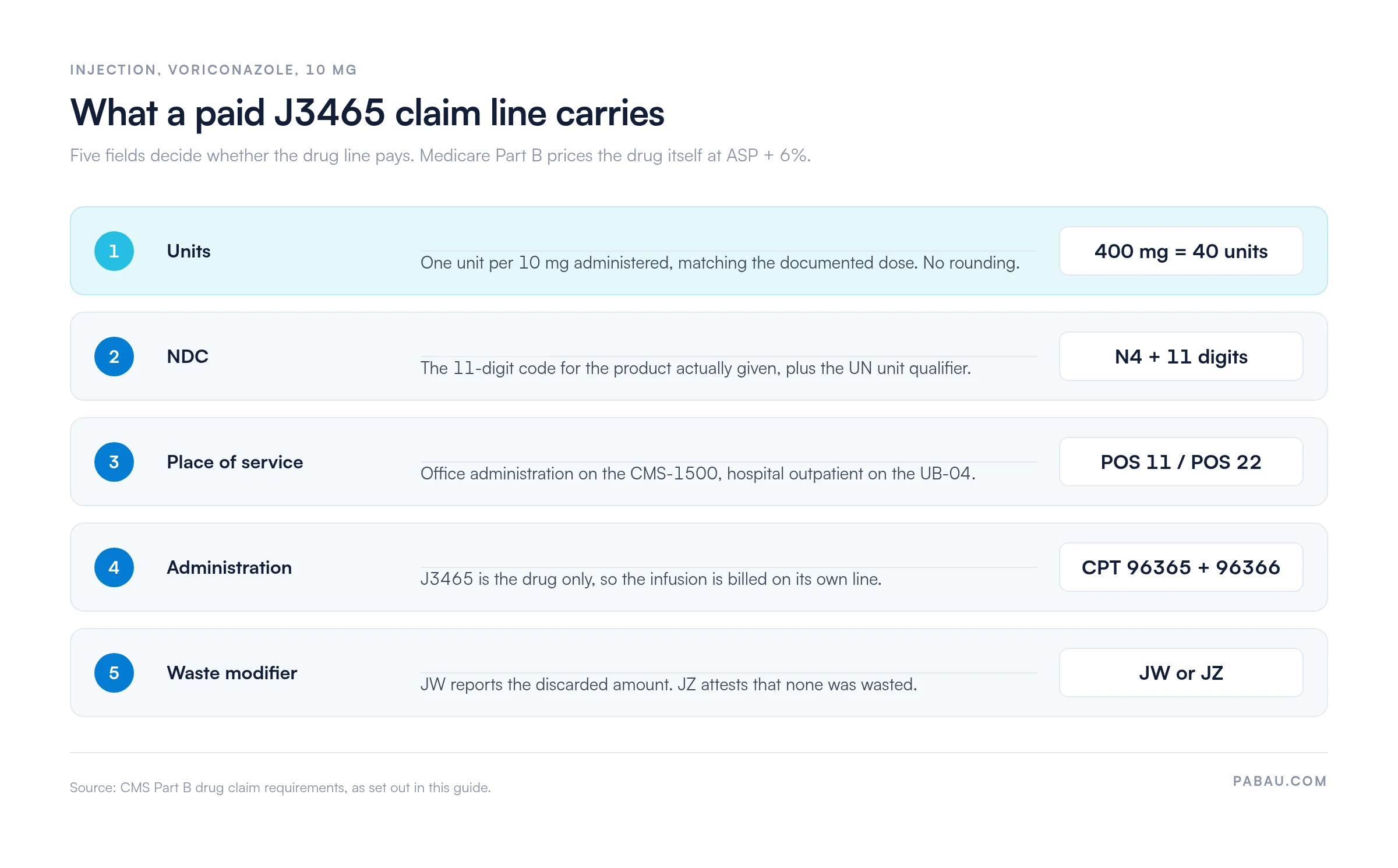
Task: Click the number 4 circle badge
Action: [x=114, y=567]
